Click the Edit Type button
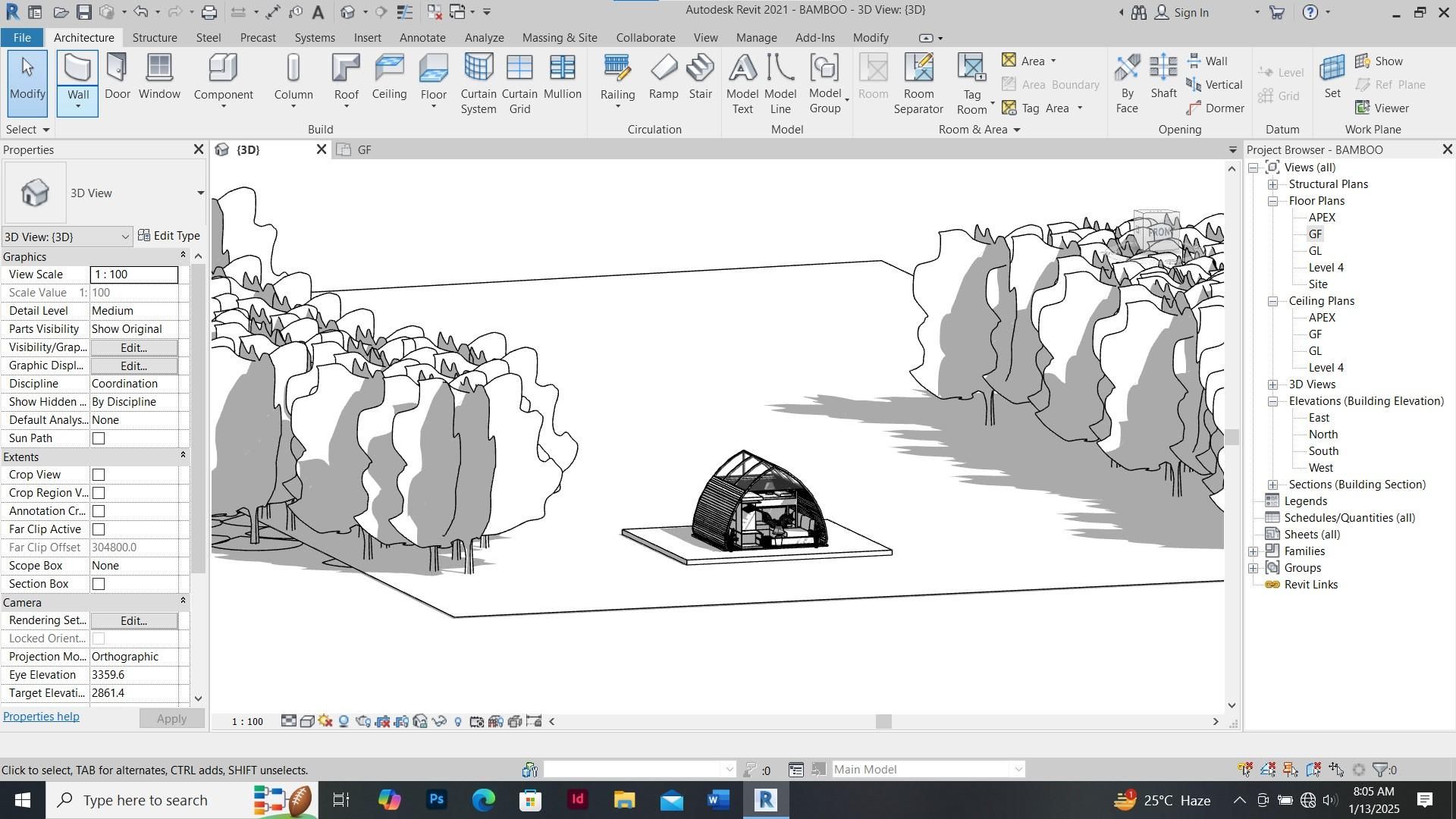Viewport: 1456px width, 819px height. point(169,236)
